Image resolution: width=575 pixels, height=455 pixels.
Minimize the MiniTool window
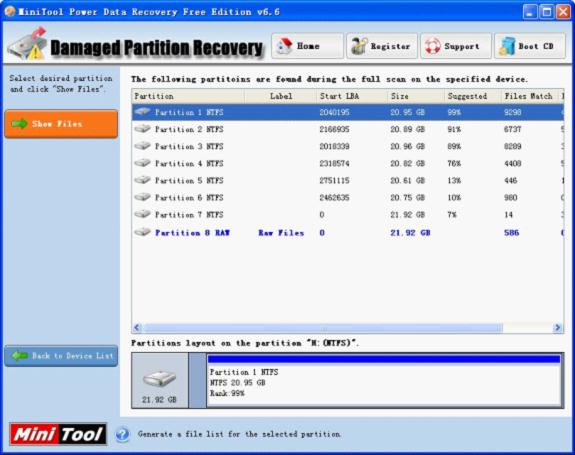529,12
